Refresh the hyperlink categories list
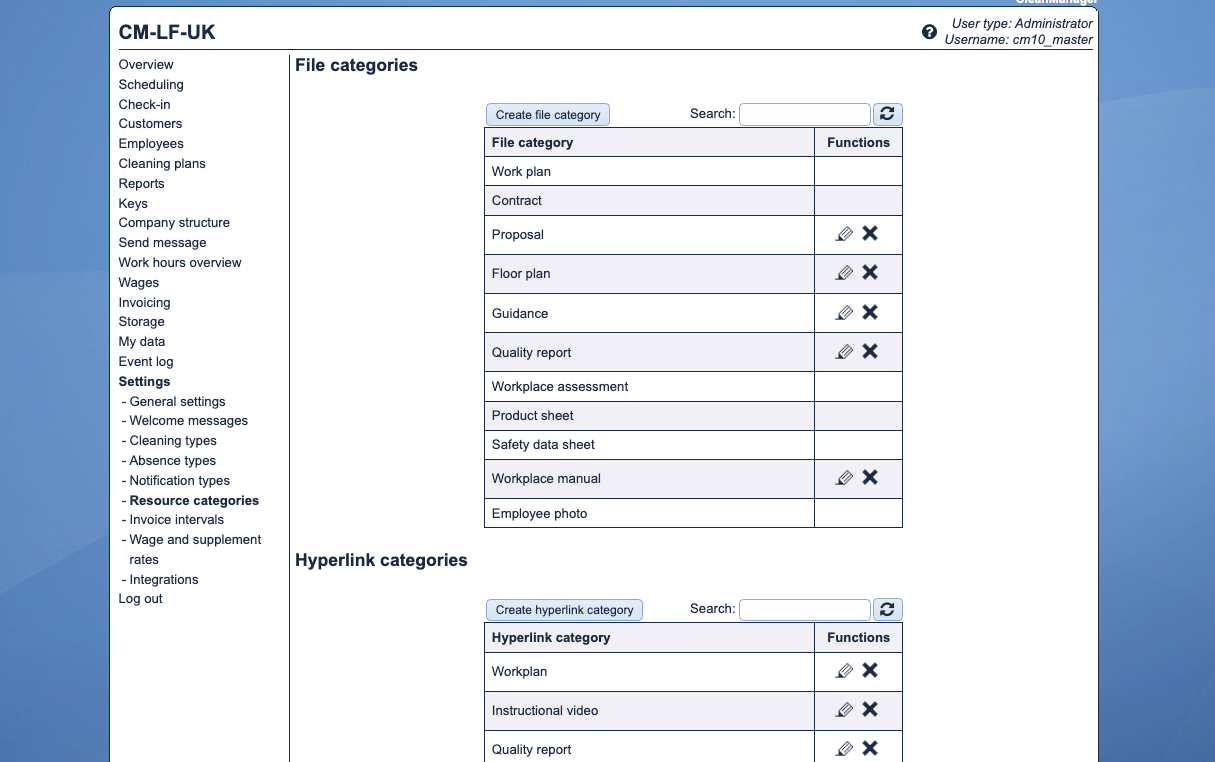The image size is (1215, 762). (887, 609)
